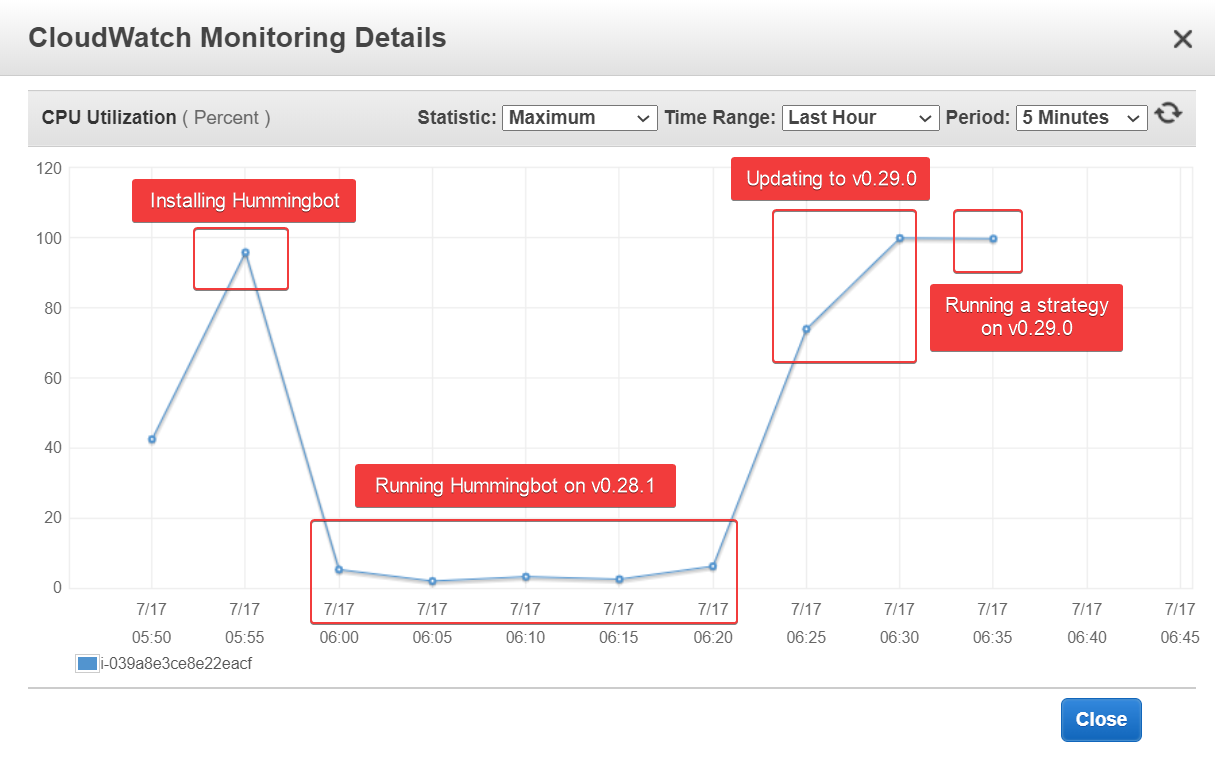Click the blue Close button
Viewport: 1215px width, 765px height.
pos(1101,720)
